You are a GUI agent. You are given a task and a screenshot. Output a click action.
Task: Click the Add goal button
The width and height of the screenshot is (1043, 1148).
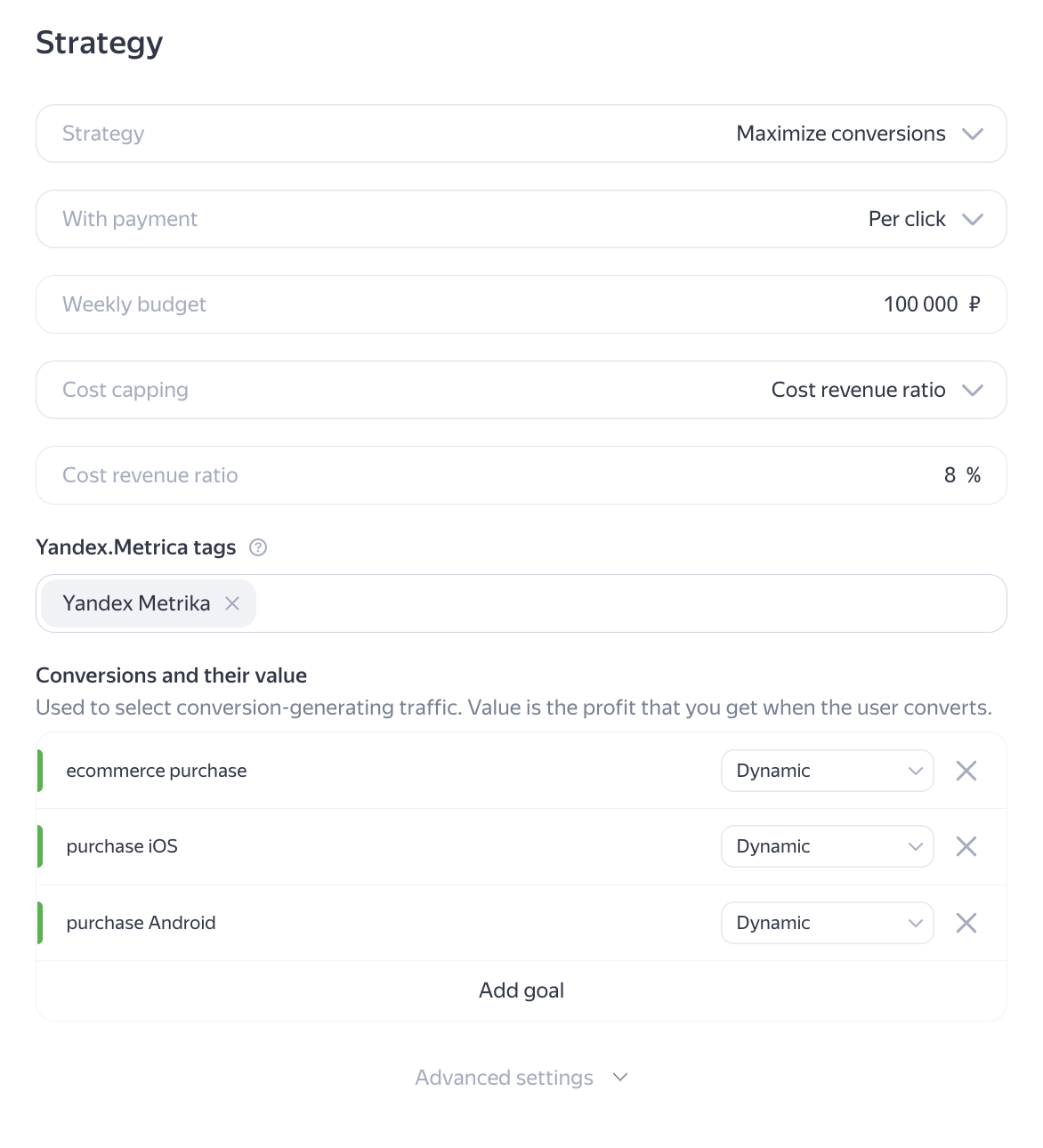pyautogui.click(x=521, y=990)
